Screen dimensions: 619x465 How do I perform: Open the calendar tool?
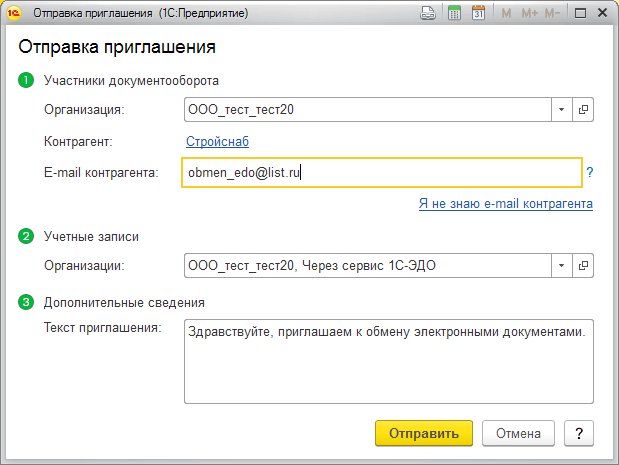tap(478, 14)
